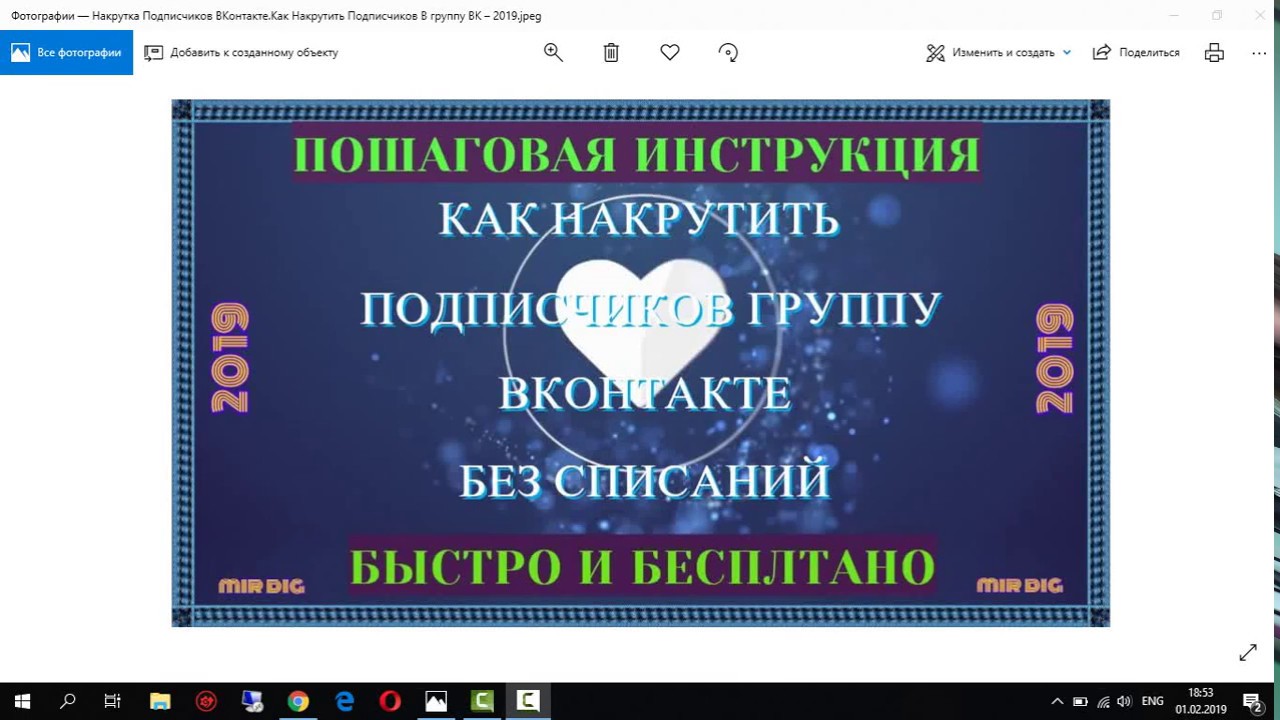
Task: Open Task View on the taskbar
Action: [x=113, y=701]
